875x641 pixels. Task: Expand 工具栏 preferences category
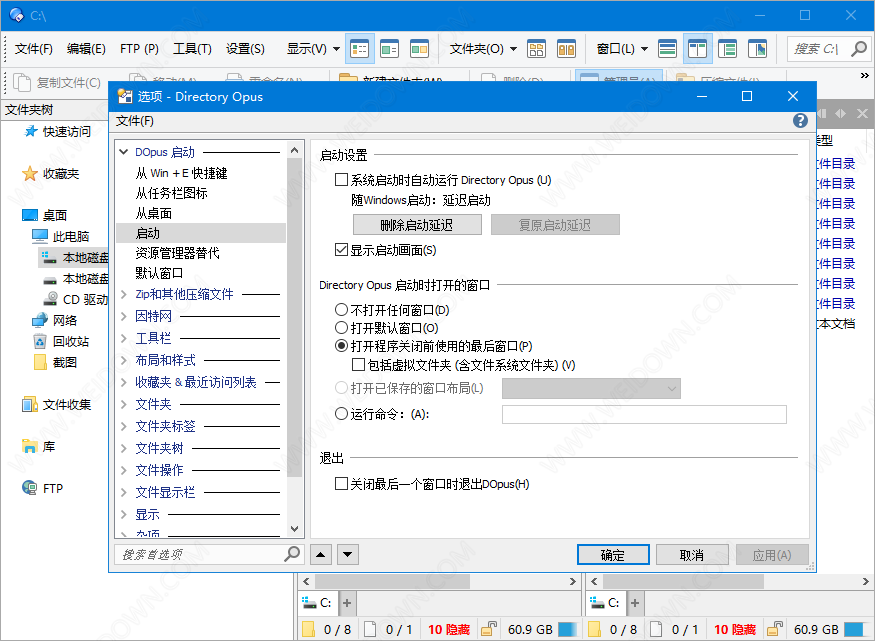coord(124,338)
